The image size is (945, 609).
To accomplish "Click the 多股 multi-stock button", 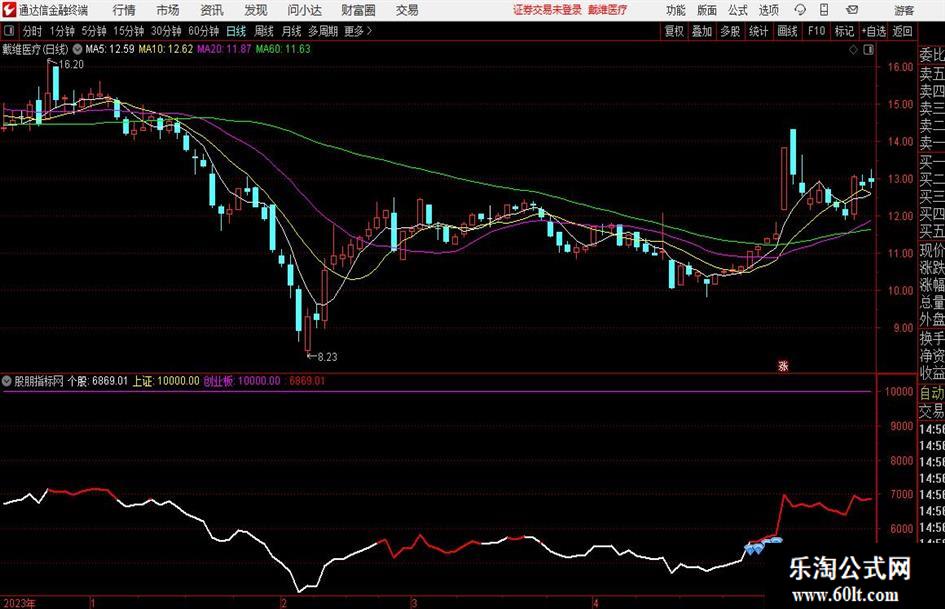I will [730, 31].
